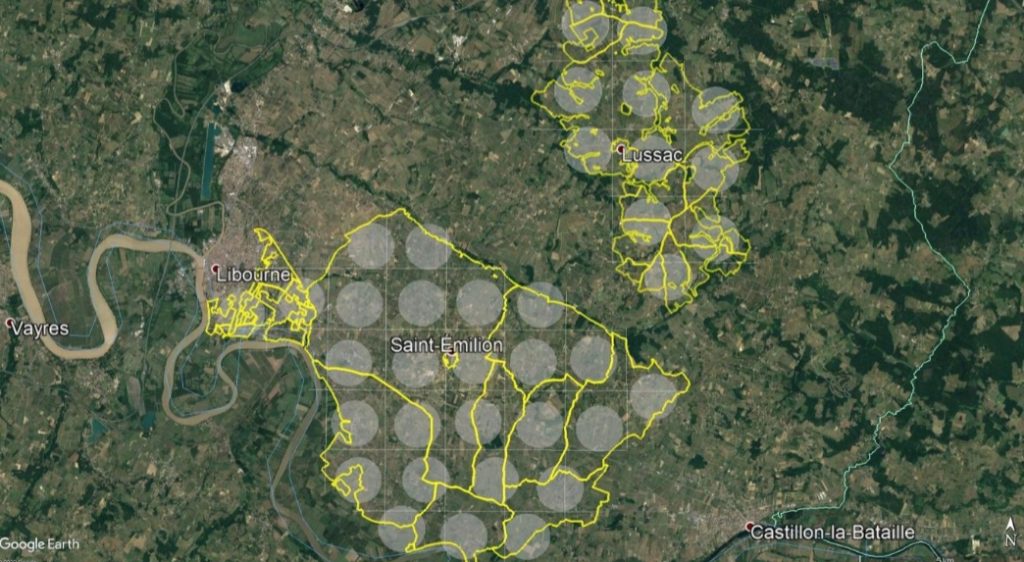Screen dimensions: 1024x562
Task: Click the north arrow compass indicator
Action: pos(1010,532)
